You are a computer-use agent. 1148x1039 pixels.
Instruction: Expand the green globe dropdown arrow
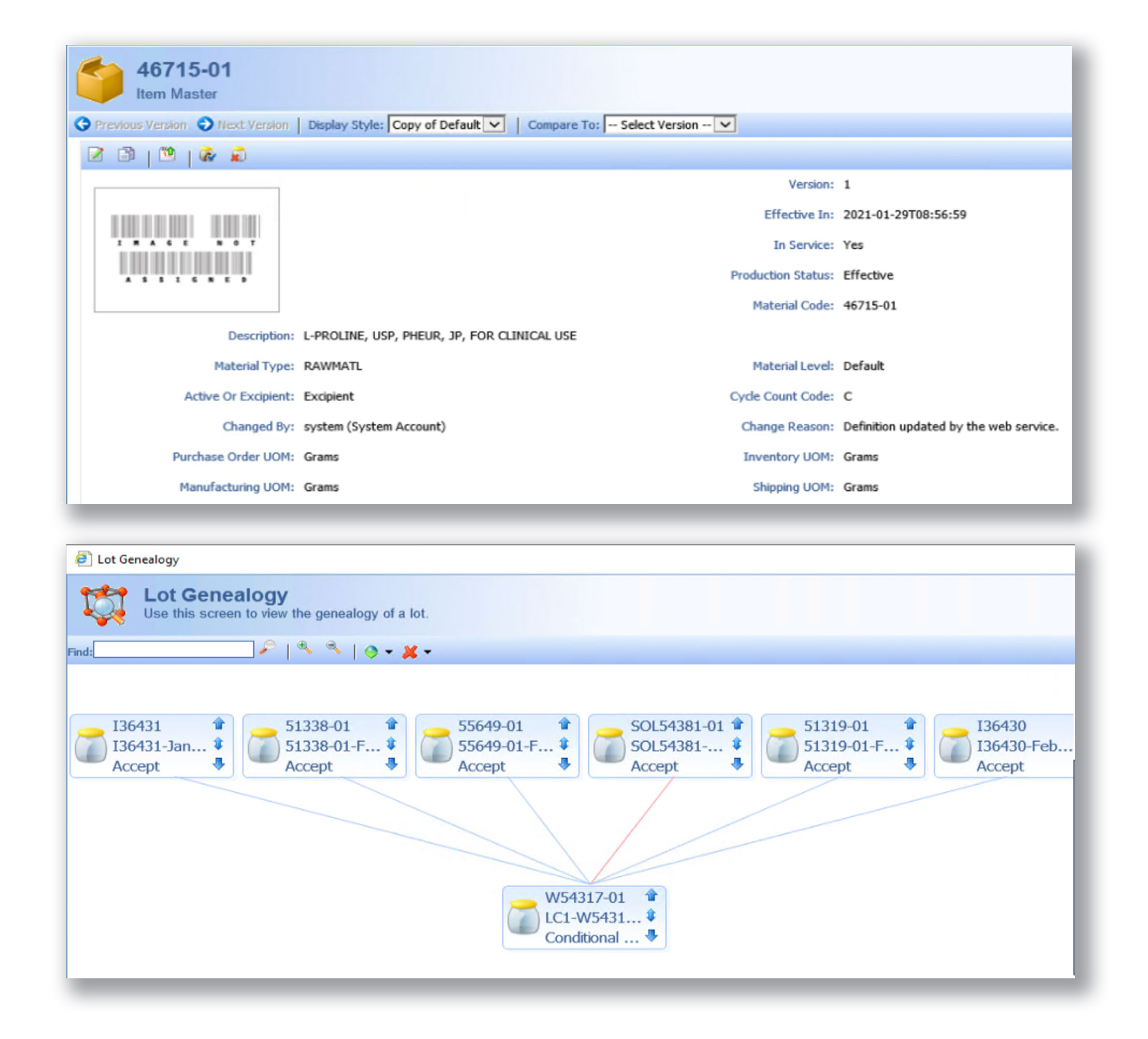[389, 652]
